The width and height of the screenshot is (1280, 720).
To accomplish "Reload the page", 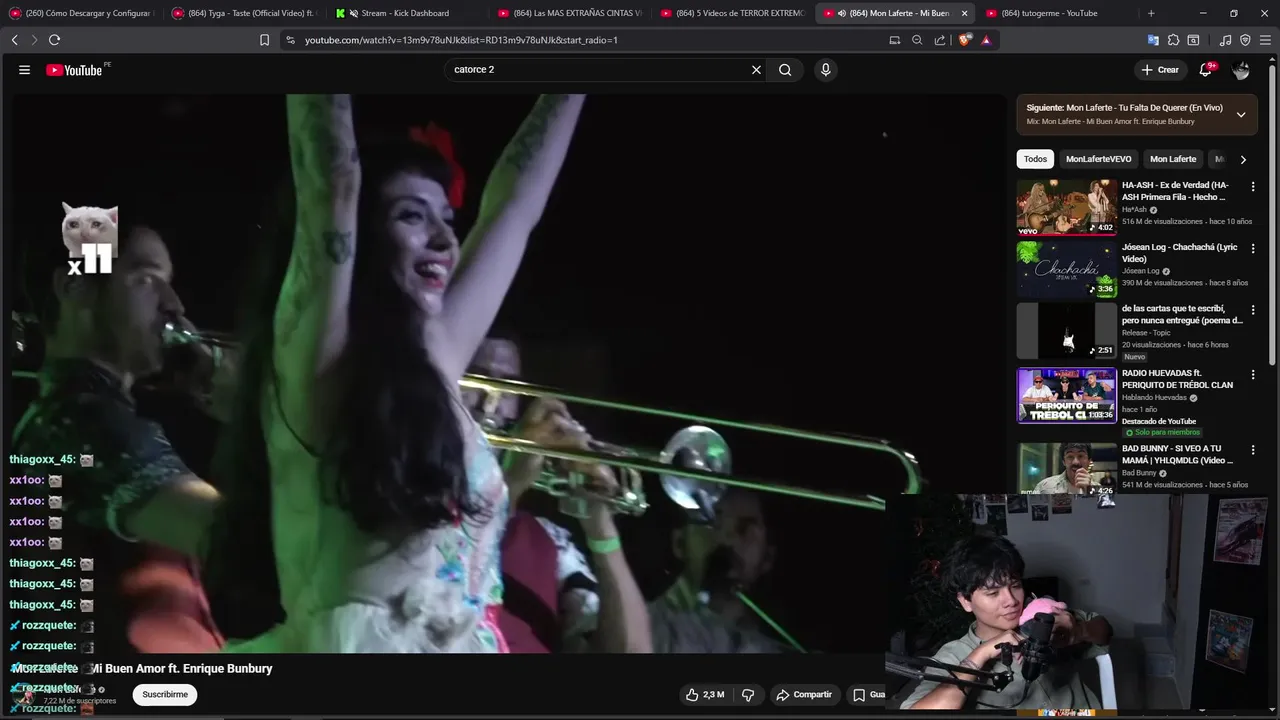I will [x=54, y=40].
